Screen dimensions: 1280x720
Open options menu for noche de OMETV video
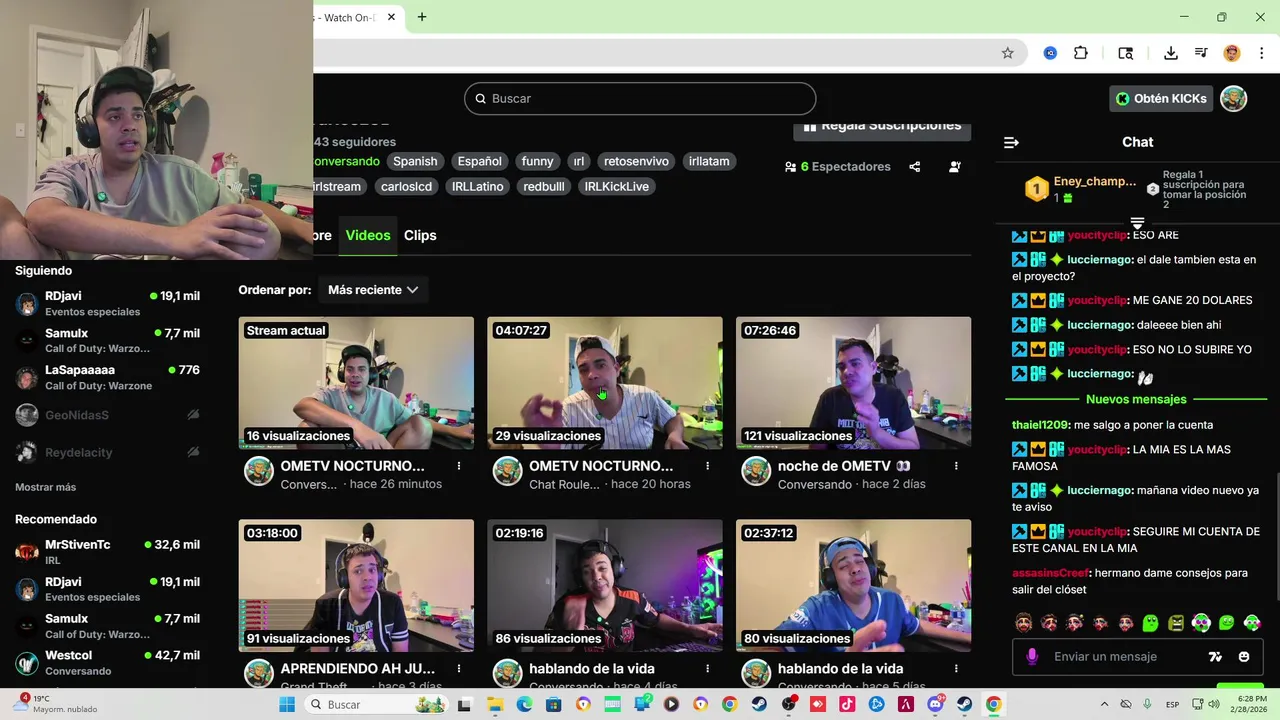[x=956, y=466]
